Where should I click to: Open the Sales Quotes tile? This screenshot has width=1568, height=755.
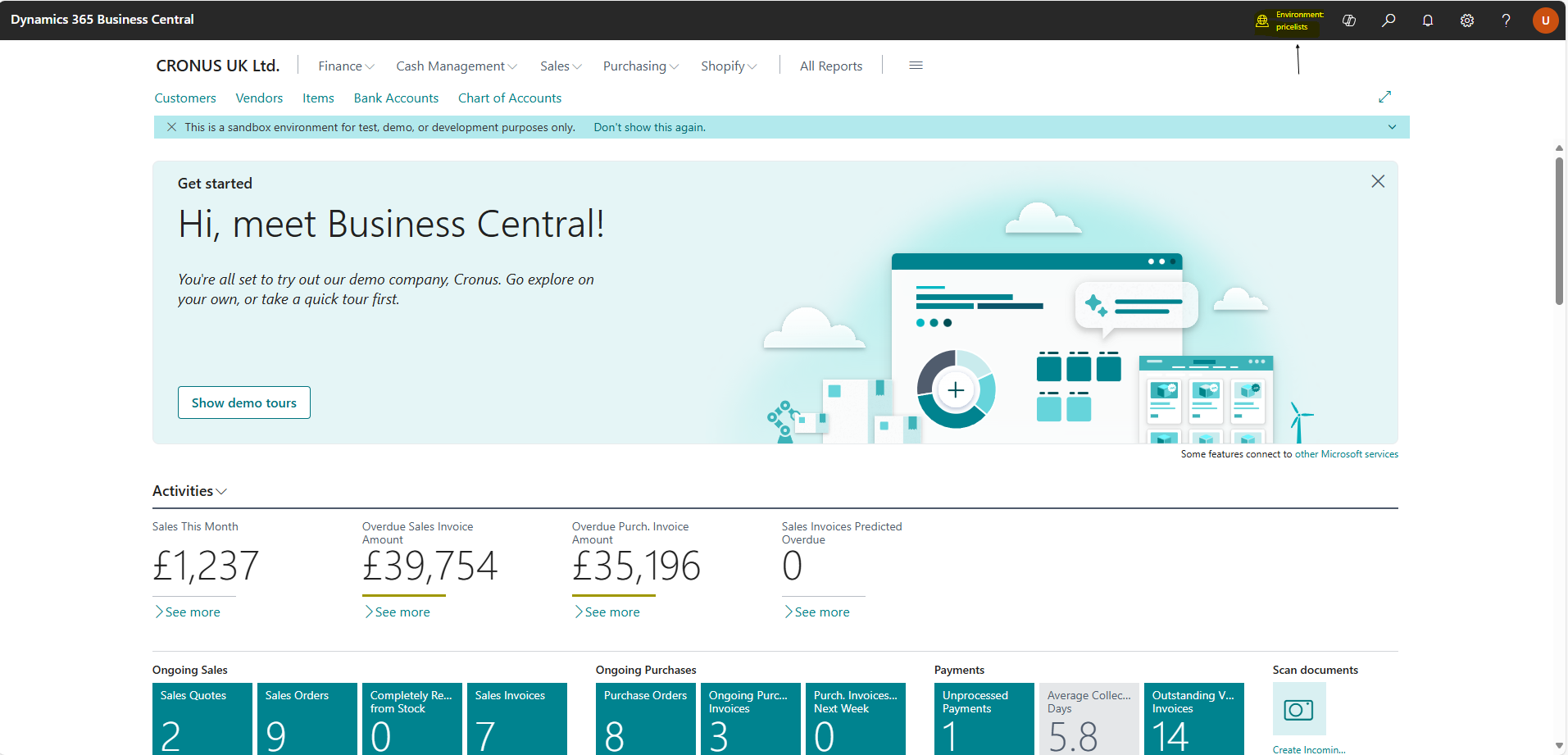202,719
